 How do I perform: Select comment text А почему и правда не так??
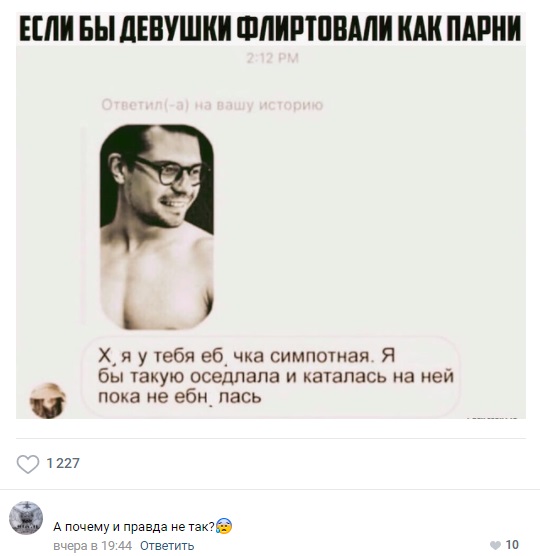134,527
